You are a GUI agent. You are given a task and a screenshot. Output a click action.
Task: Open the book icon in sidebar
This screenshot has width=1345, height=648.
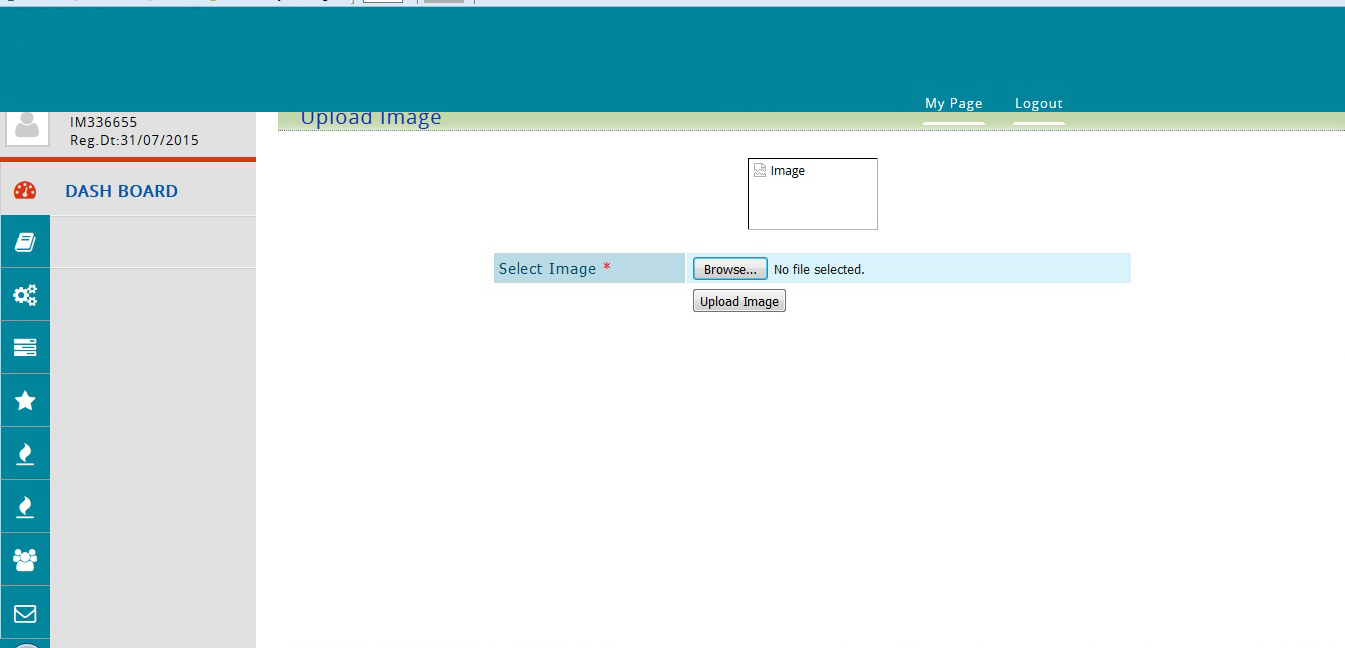tap(25, 242)
